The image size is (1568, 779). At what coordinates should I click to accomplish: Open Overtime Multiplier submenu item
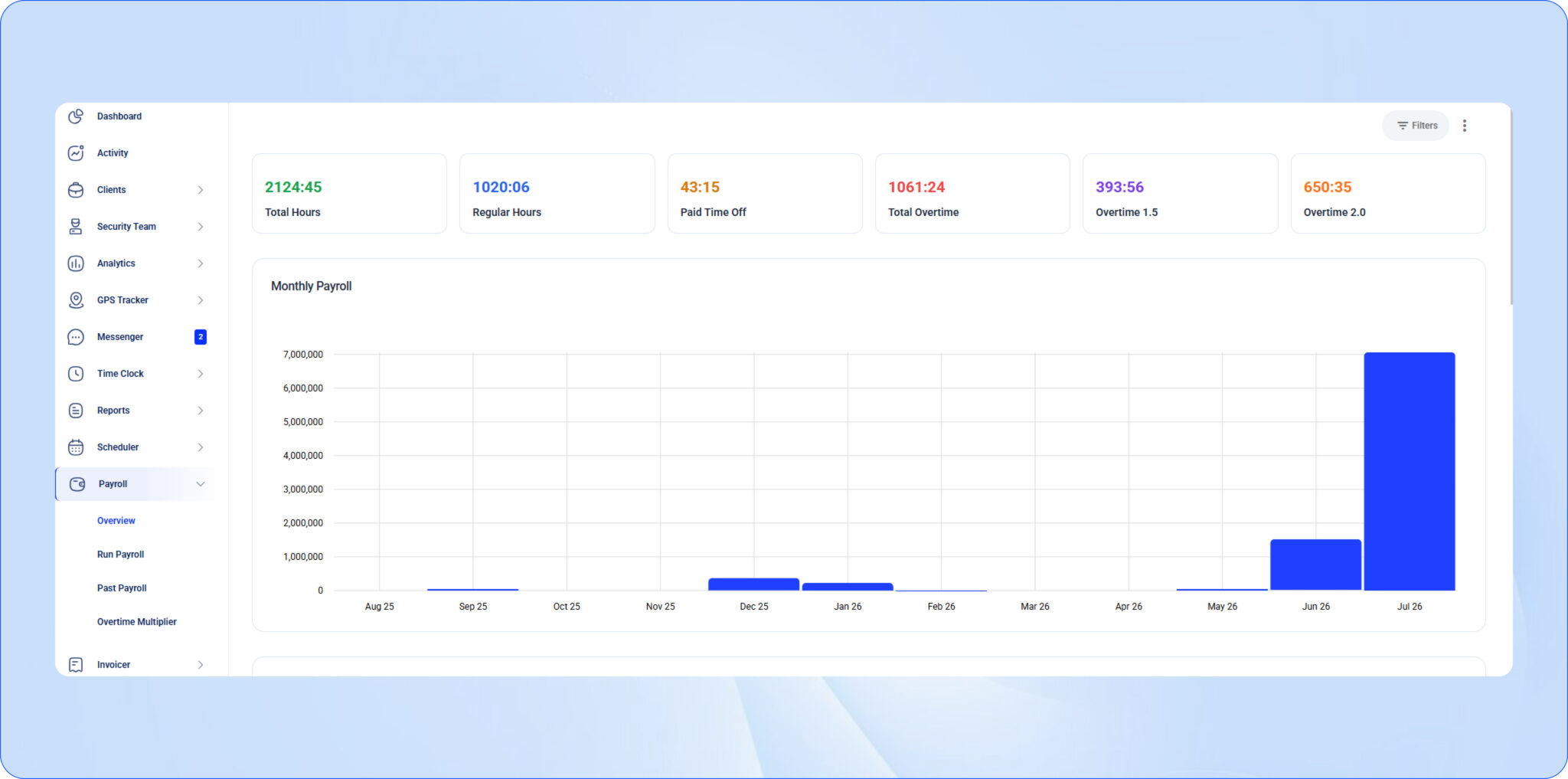click(137, 622)
